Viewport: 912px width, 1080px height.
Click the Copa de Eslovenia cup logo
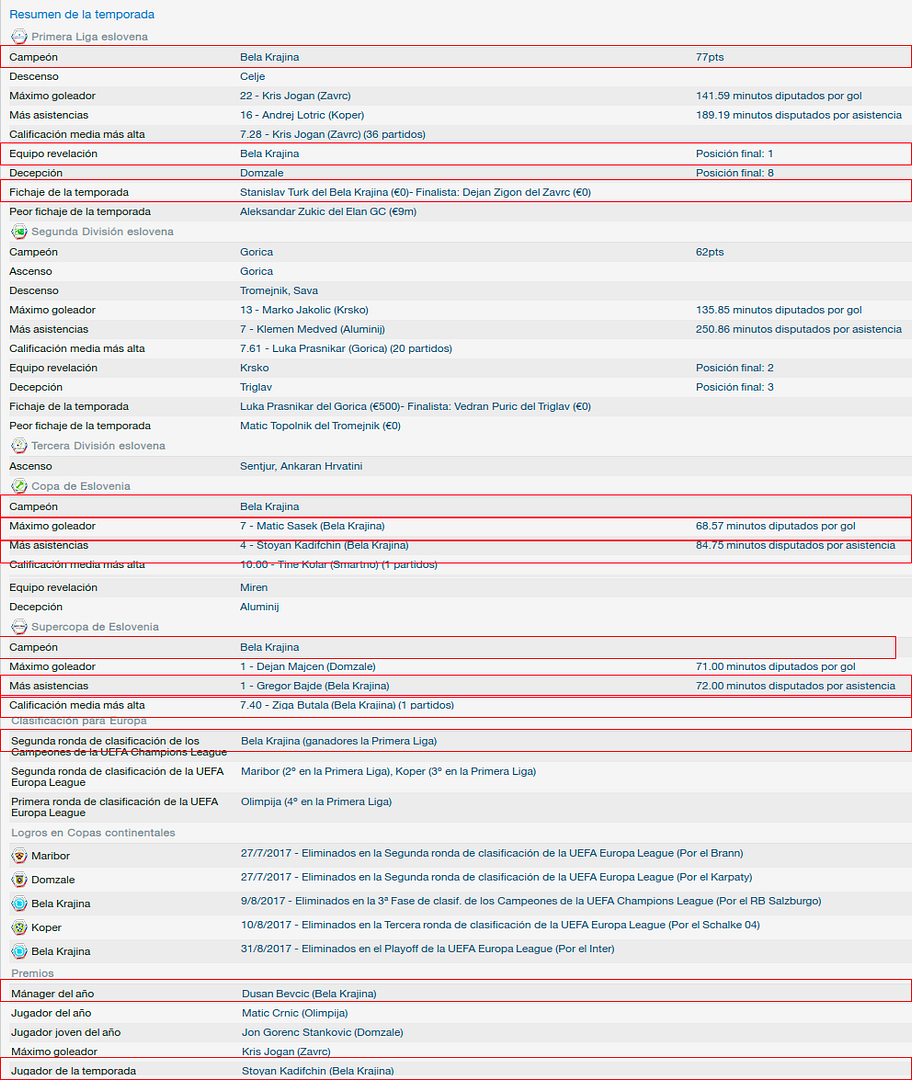19,486
